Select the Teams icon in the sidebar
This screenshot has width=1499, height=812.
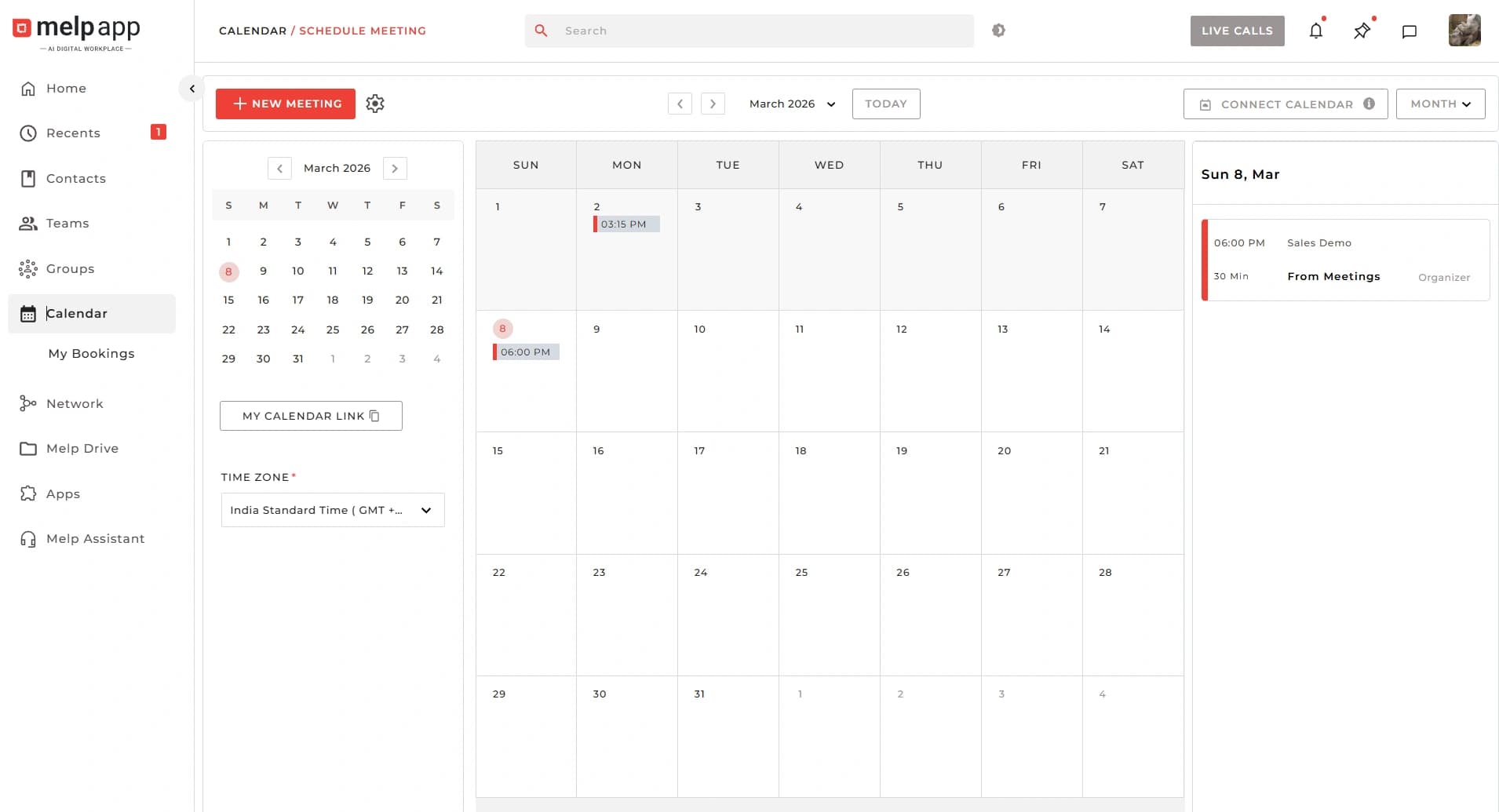click(28, 223)
